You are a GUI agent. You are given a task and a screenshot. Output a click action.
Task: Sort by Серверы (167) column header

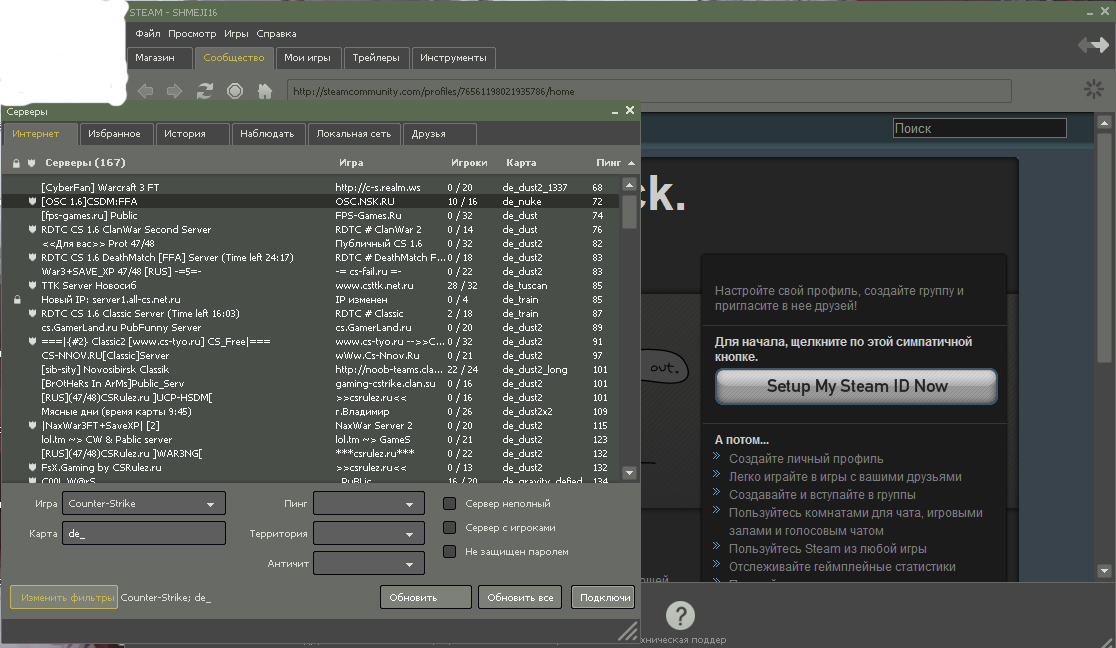pyautogui.click(x=85, y=163)
